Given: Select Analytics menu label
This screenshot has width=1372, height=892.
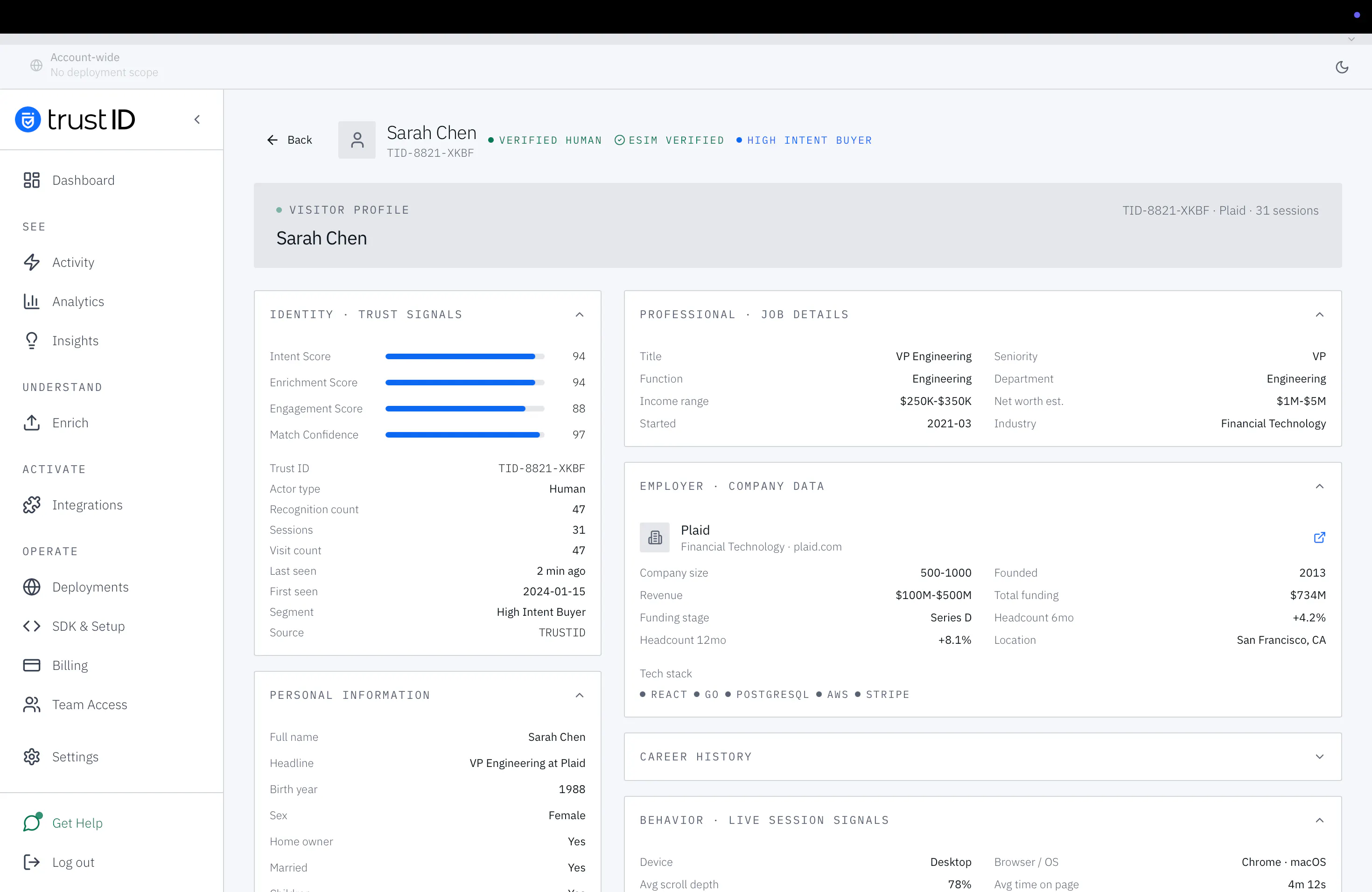Looking at the screenshot, I should point(78,301).
